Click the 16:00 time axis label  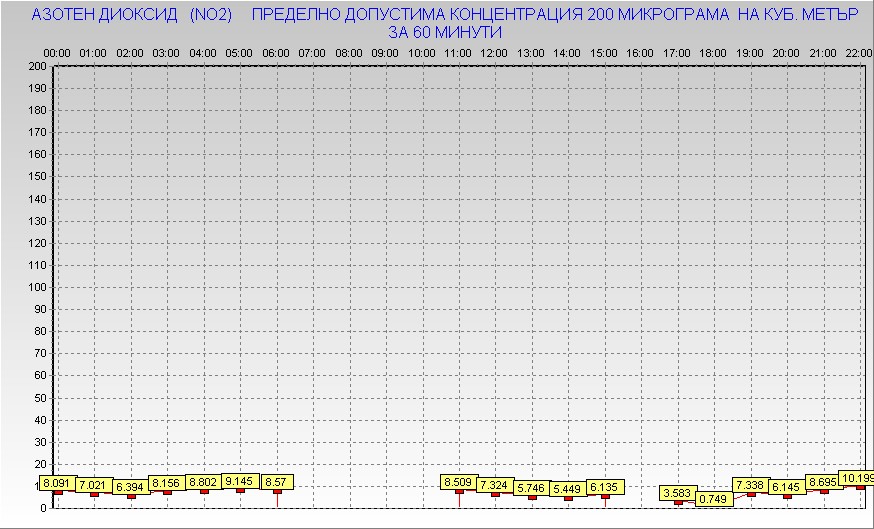coord(641,52)
